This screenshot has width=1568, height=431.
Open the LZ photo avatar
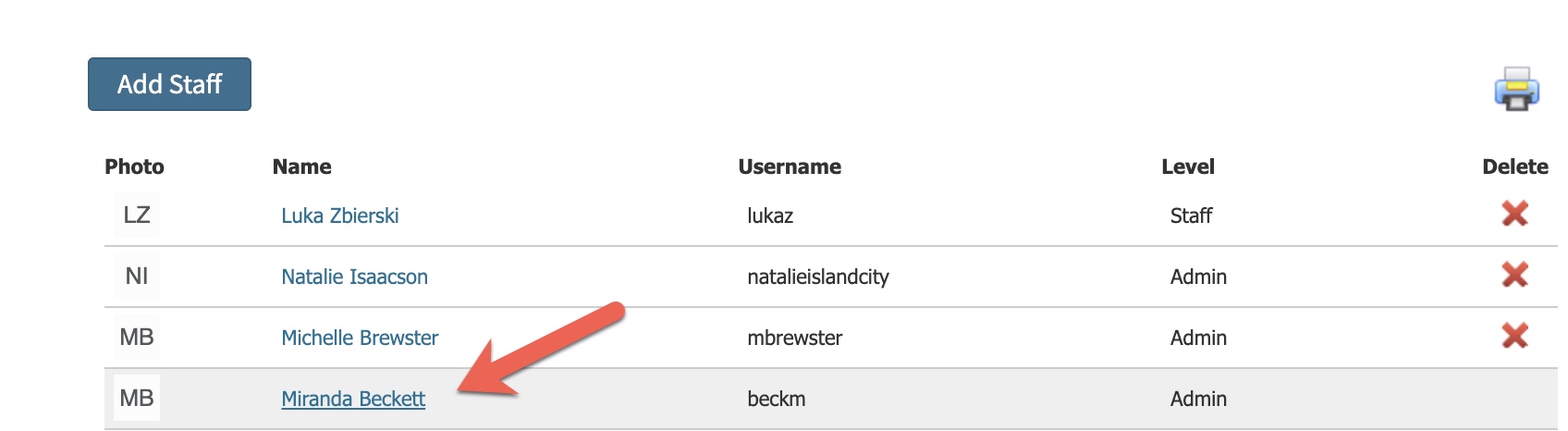pyautogui.click(x=137, y=215)
